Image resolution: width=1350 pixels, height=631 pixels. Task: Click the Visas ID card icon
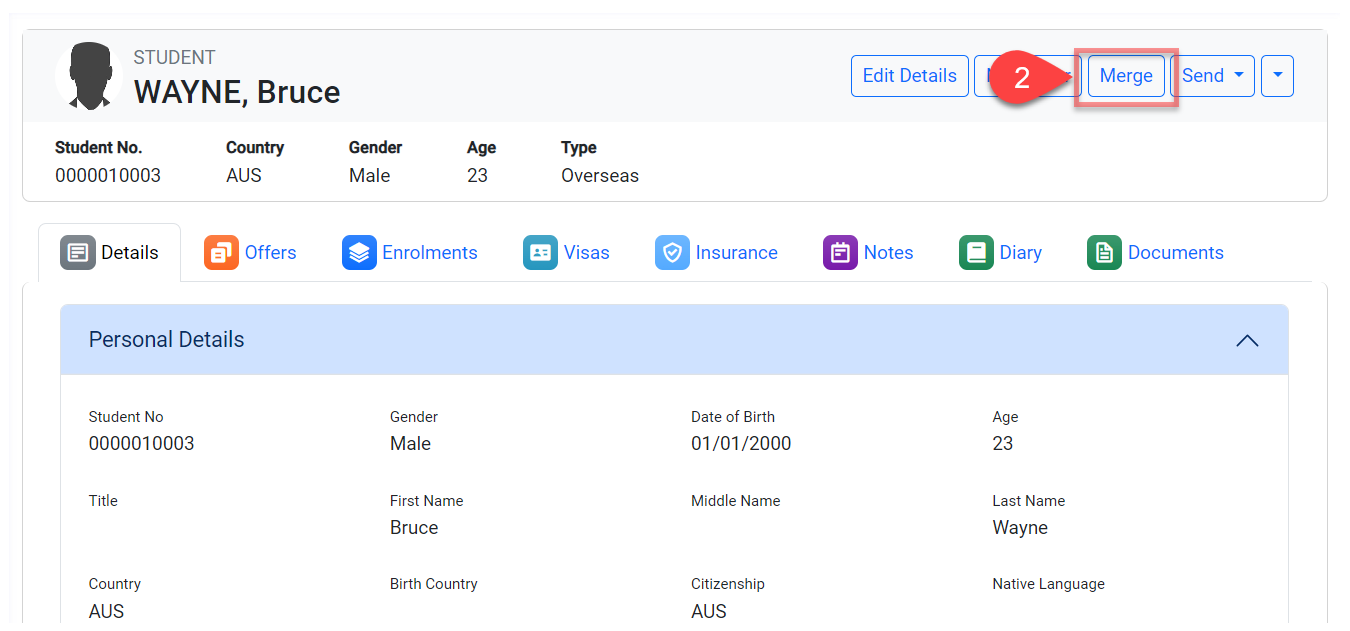(x=540, y=253)
